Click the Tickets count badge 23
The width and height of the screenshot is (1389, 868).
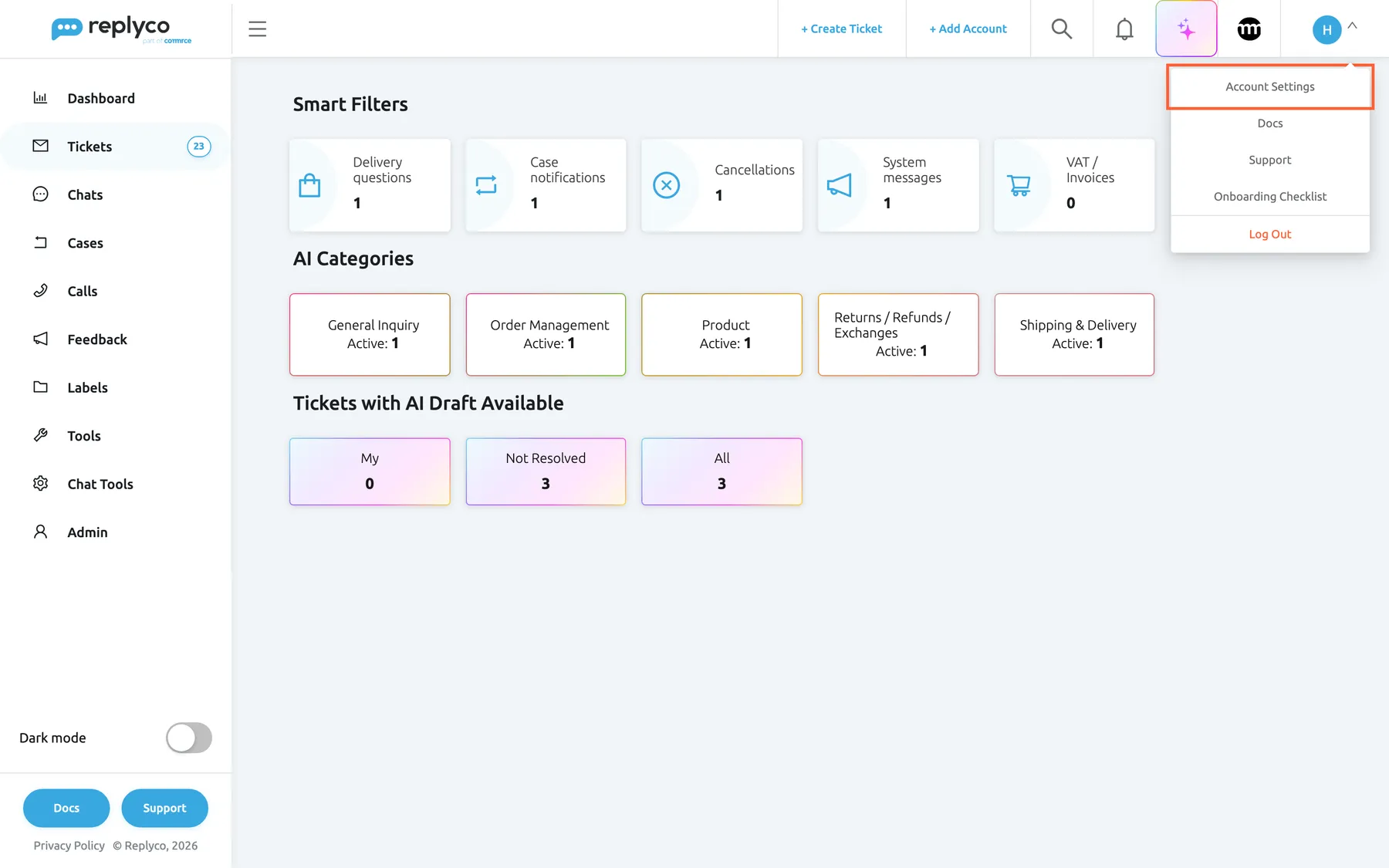[199, 147]
